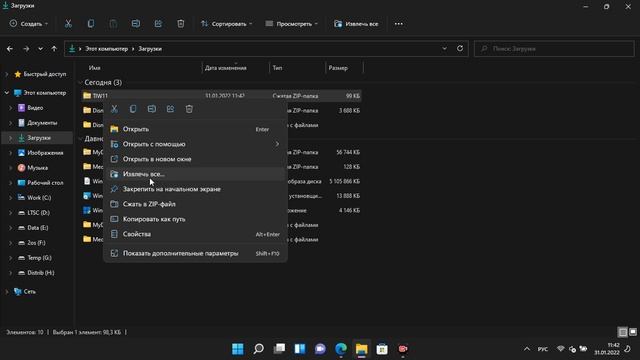Choose Сжать в ZIP-файл
Image resolution: width=640 pixels, height=360 pixels.
[195, 204]
